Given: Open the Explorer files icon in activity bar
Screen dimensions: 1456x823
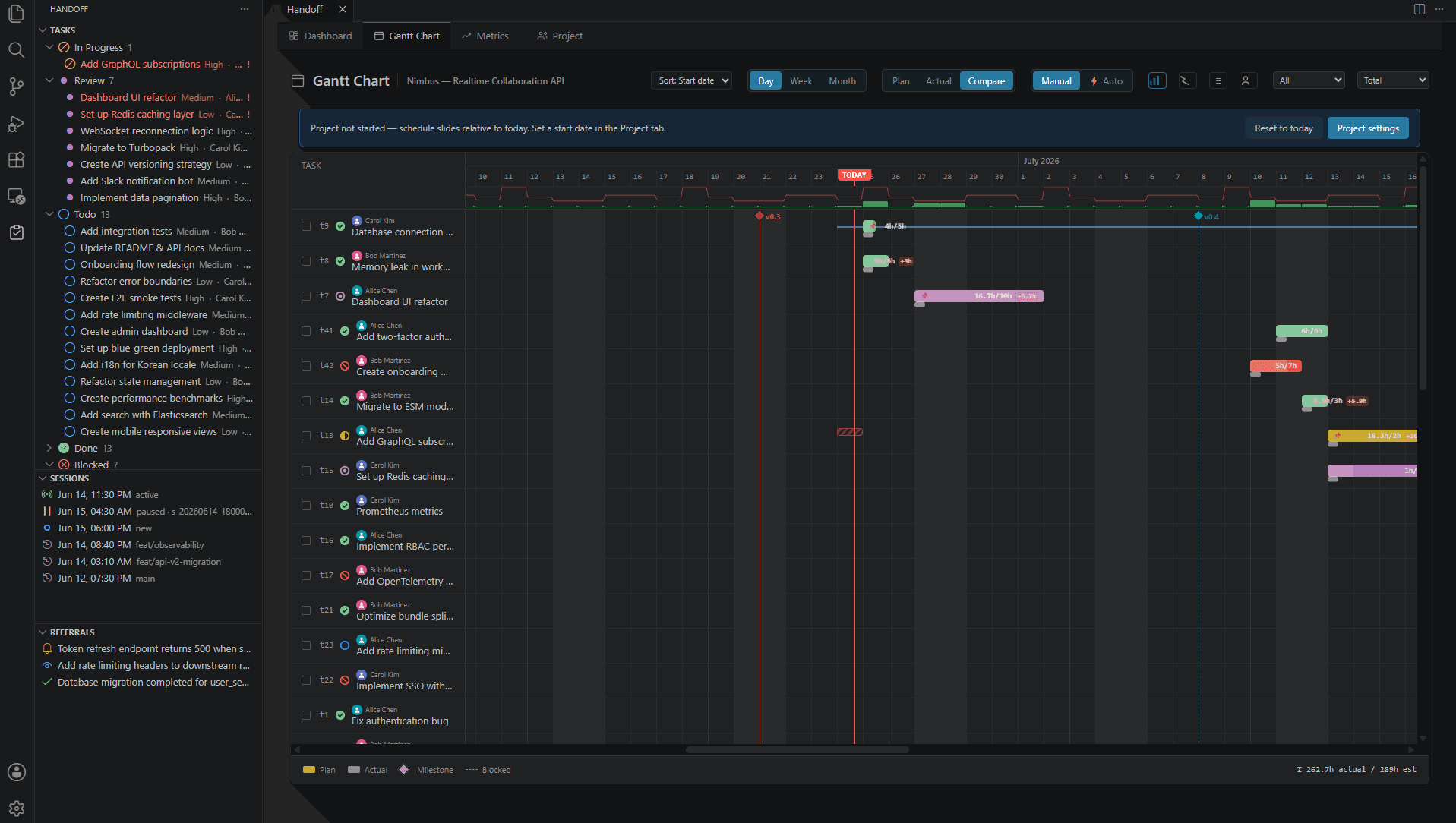Looking at the screenshot, I should point(16,14).
